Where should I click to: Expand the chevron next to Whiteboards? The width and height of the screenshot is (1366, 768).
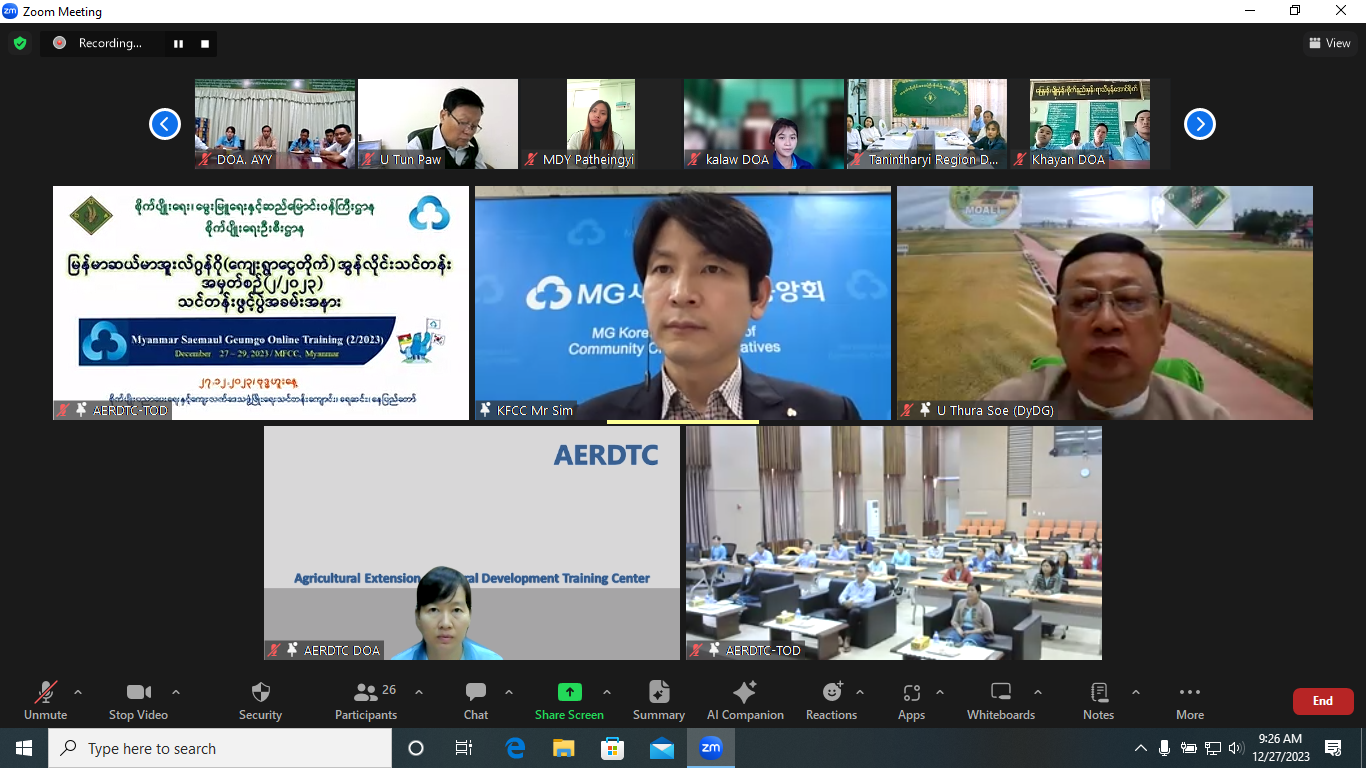pos(1038,692)
